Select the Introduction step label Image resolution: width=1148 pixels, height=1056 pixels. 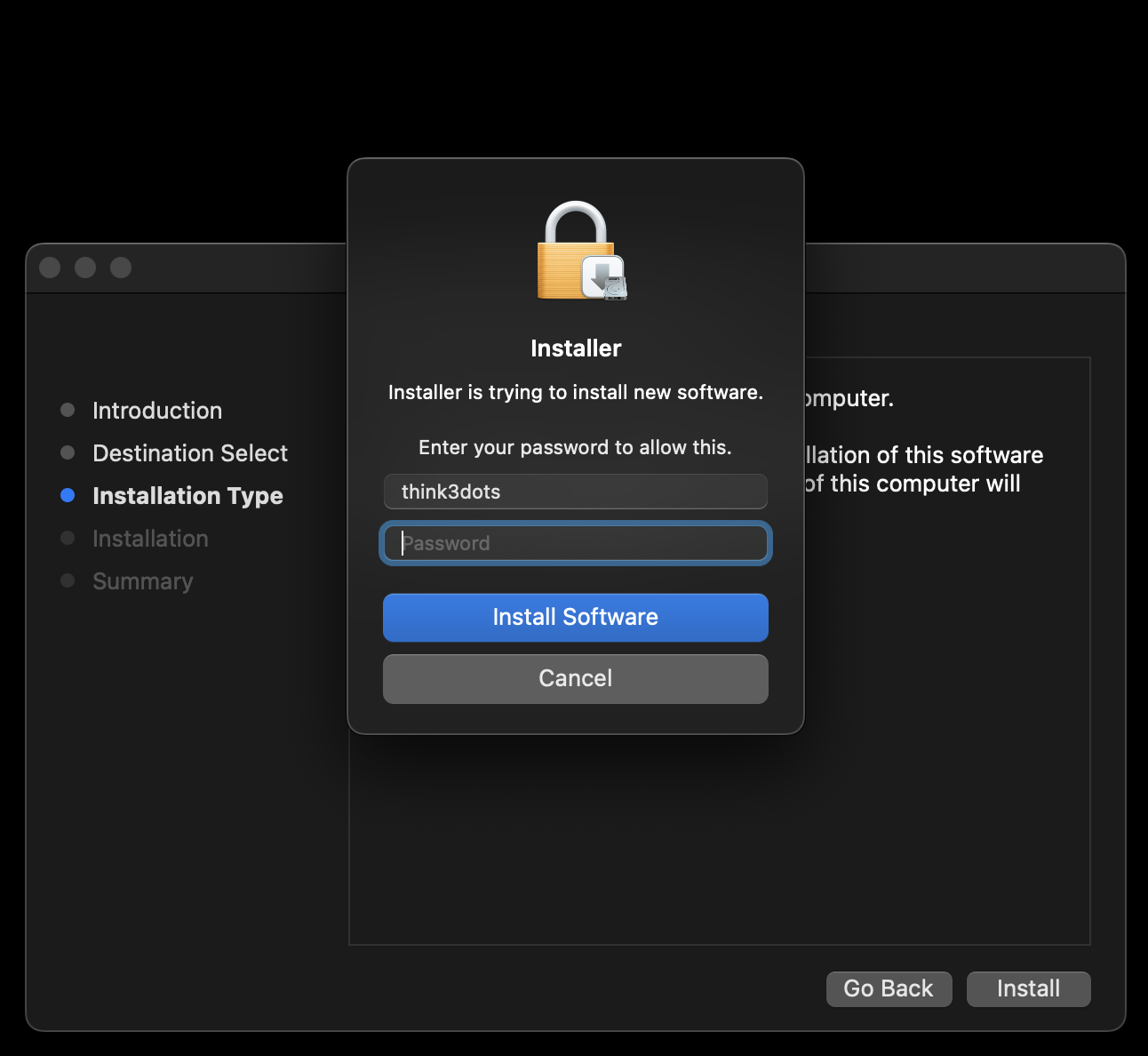(x=157, y=411)
